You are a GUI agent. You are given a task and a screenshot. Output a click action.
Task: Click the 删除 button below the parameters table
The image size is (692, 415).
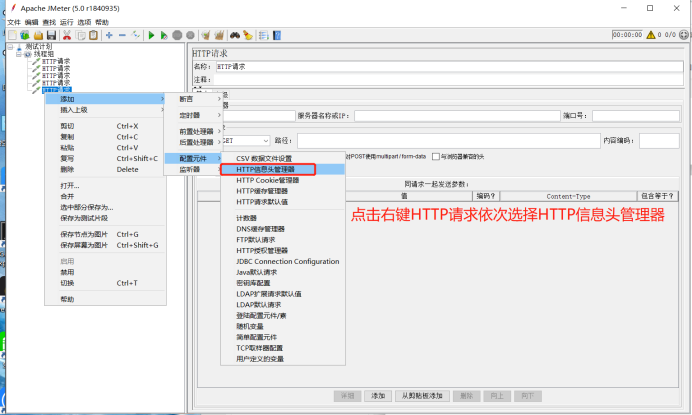[466, 396]
